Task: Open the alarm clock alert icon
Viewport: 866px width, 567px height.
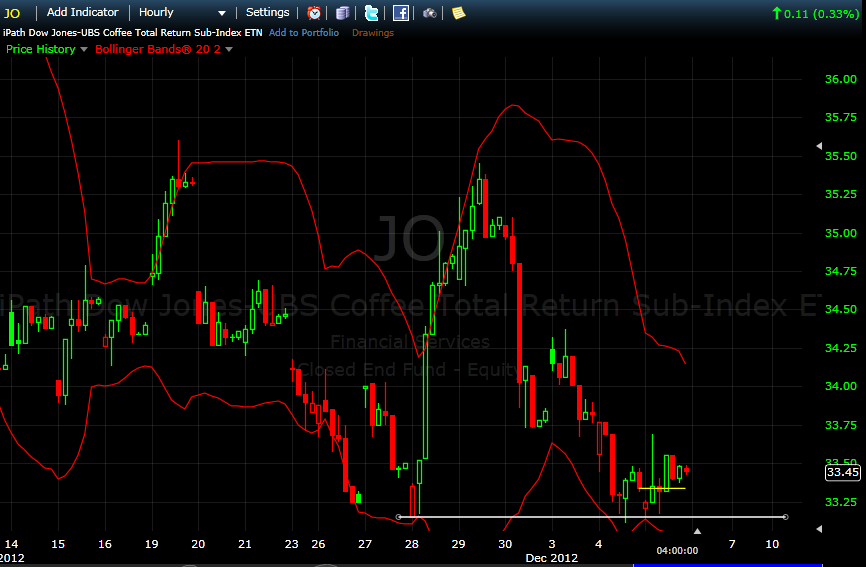Action: pyautogui.click(x=314, y=13)
